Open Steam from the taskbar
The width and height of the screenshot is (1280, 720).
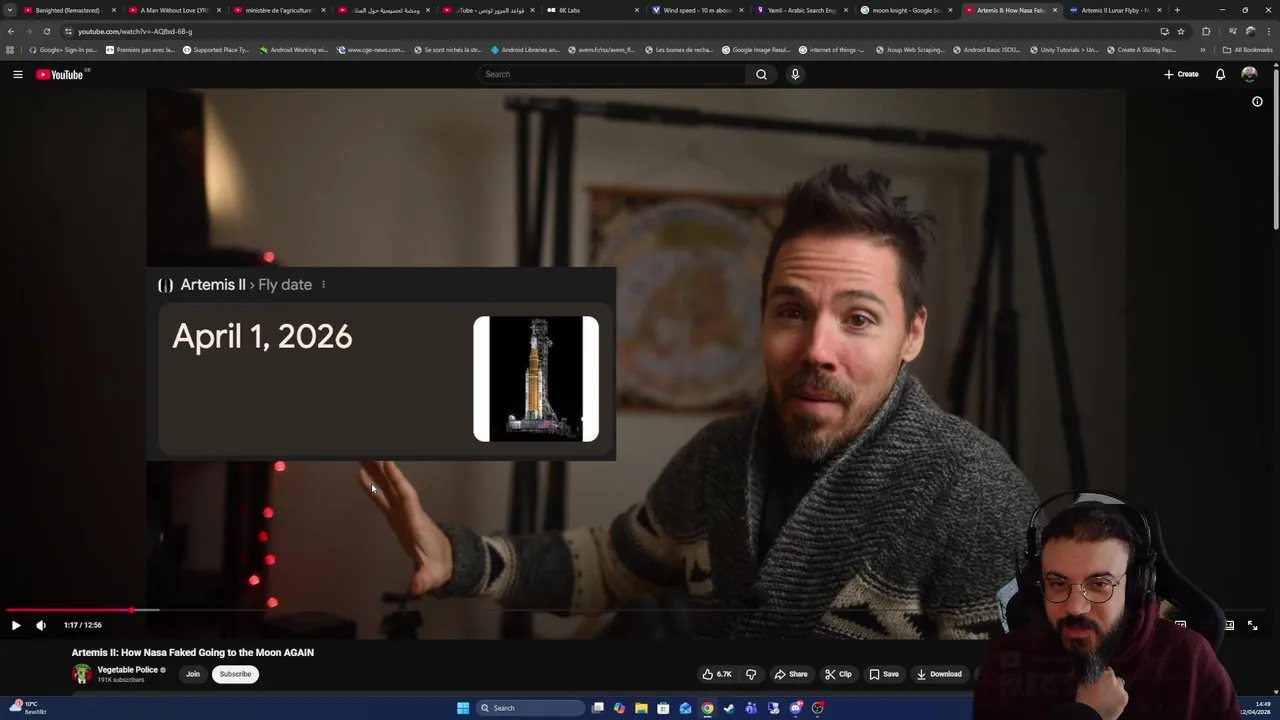(729, 708)
